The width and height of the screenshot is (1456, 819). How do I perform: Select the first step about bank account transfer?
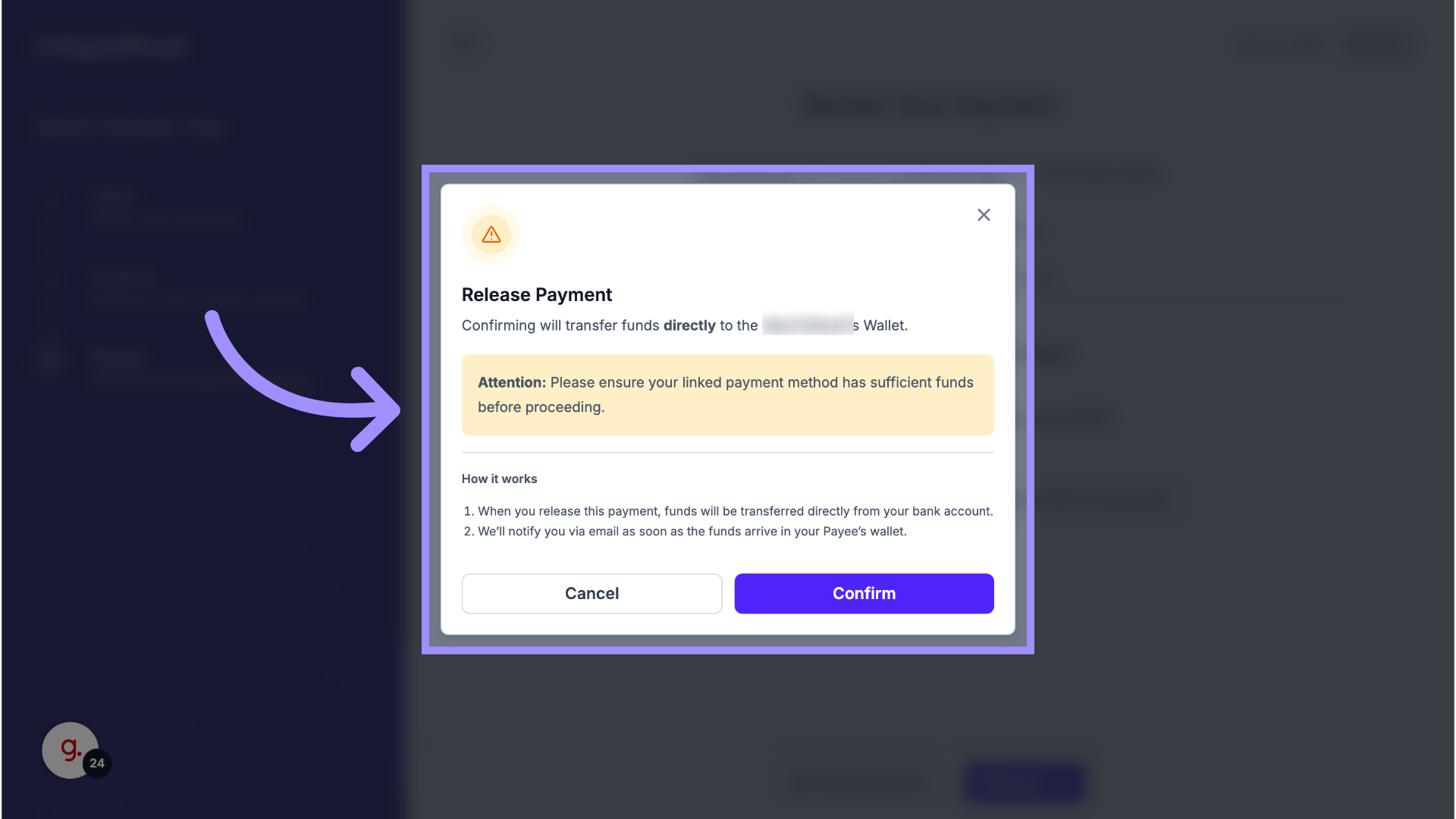735,511
